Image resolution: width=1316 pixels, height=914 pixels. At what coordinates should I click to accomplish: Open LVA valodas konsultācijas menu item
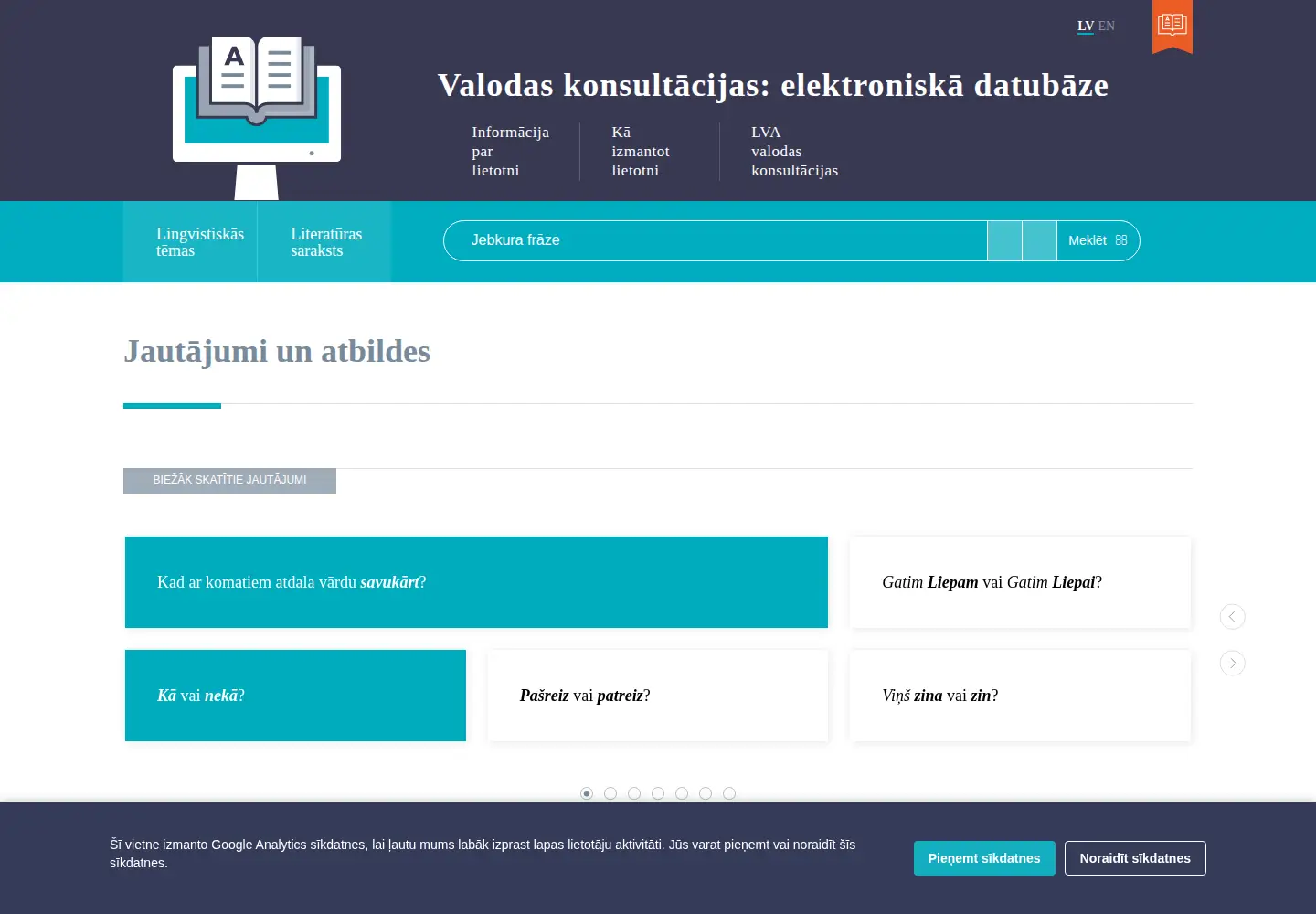point(794,151)
